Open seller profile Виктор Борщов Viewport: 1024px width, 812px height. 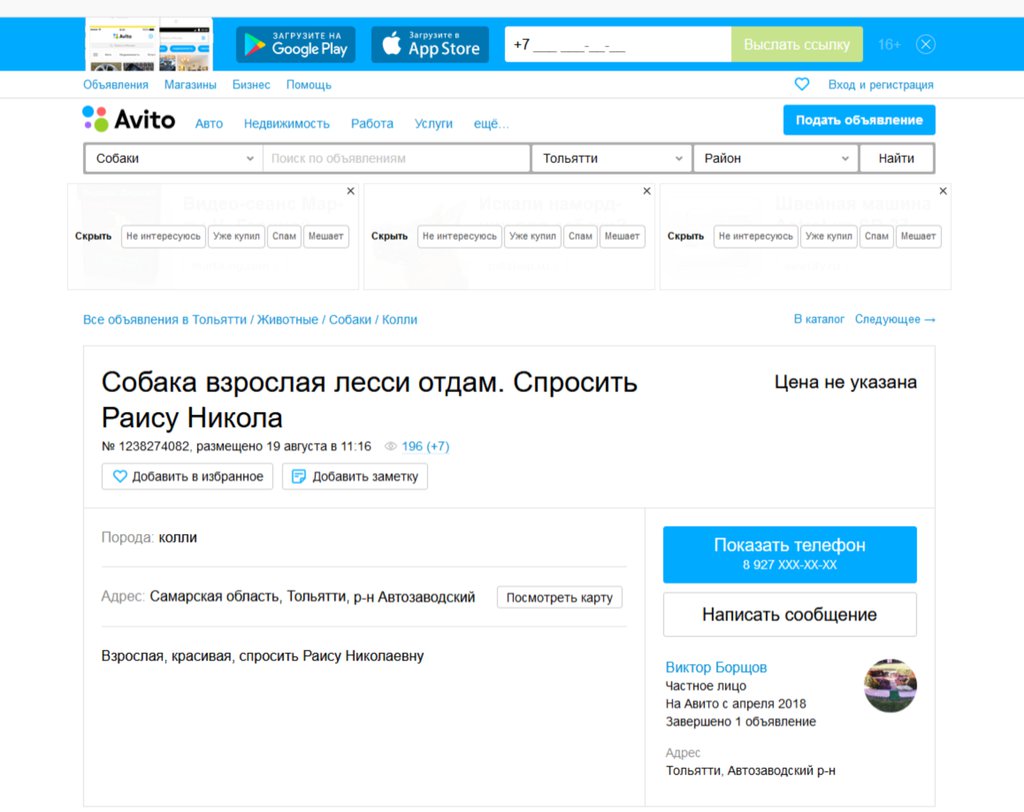(x=716, y=667)
